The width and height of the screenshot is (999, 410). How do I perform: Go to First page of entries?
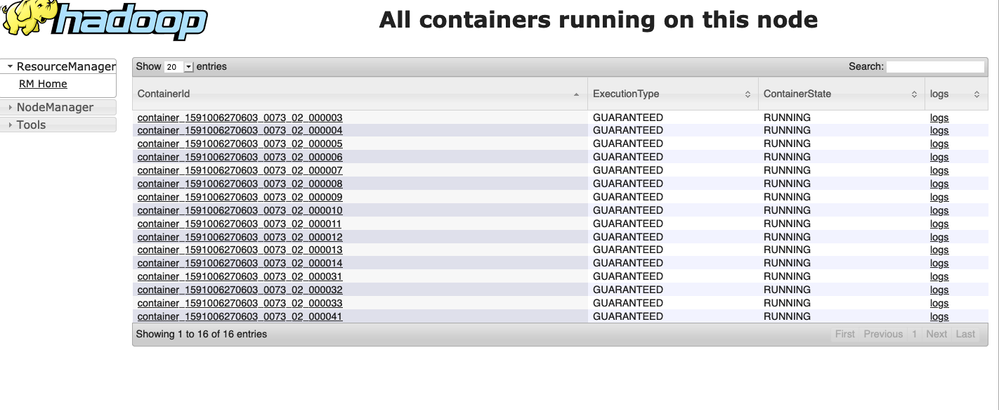(845, 334)
